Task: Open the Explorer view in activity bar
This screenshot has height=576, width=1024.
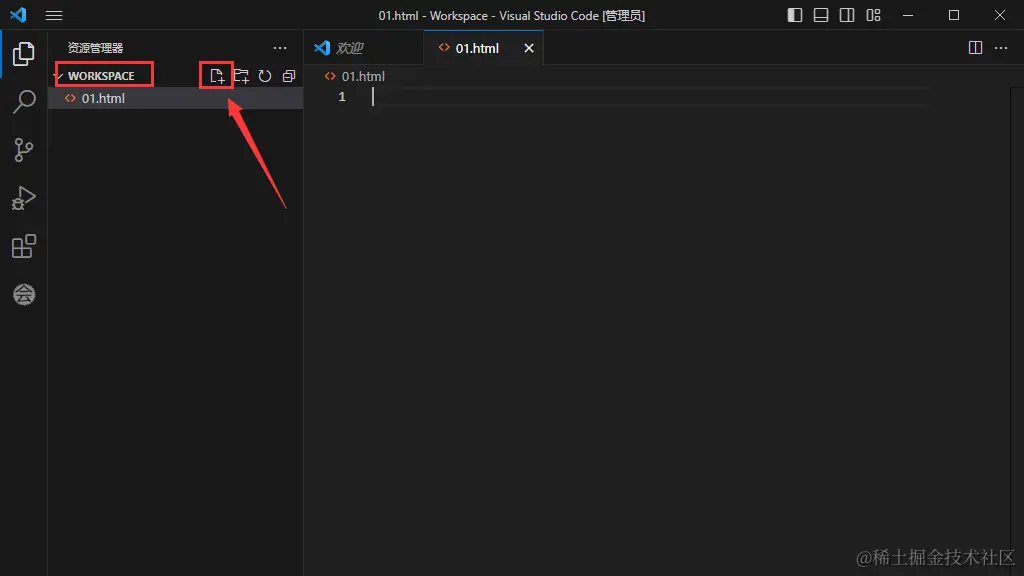Action: pyautogui.click(x=24, y=54)
